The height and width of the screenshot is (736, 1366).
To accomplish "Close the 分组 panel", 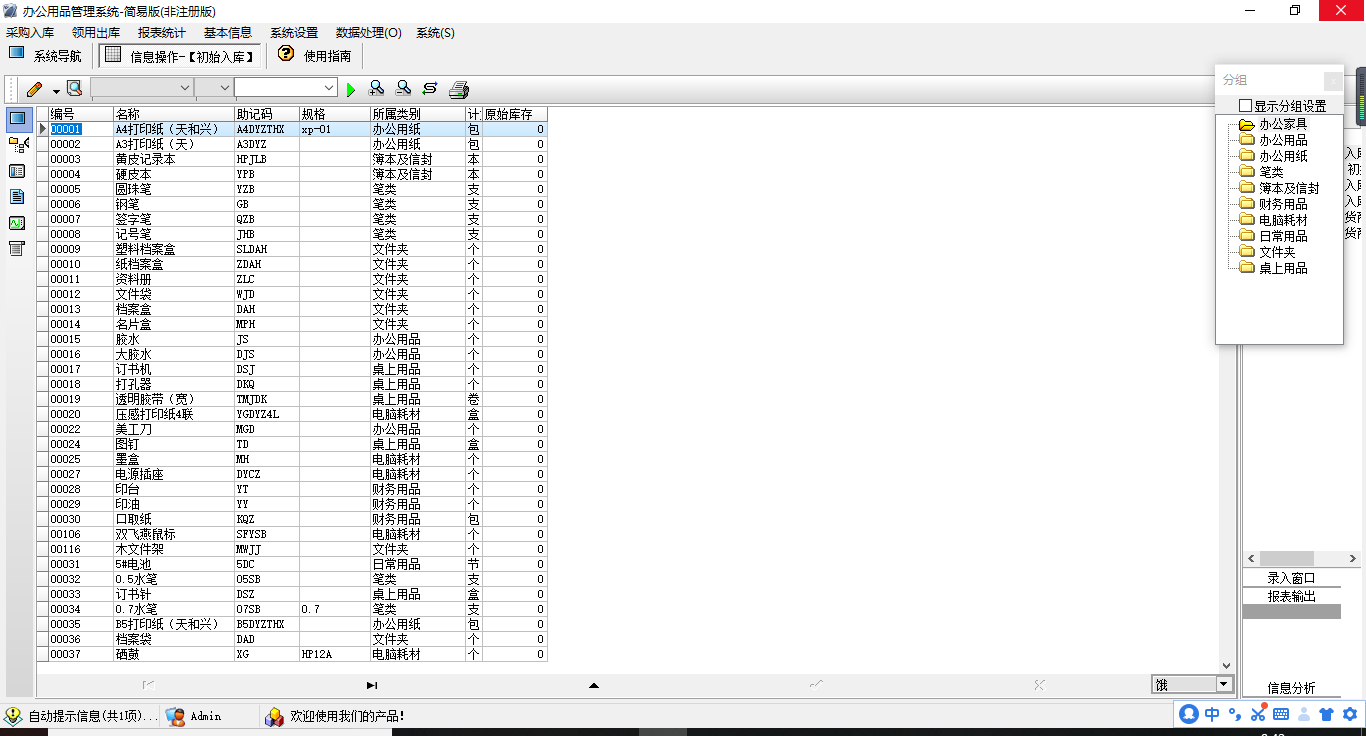I will point(1332,81).
